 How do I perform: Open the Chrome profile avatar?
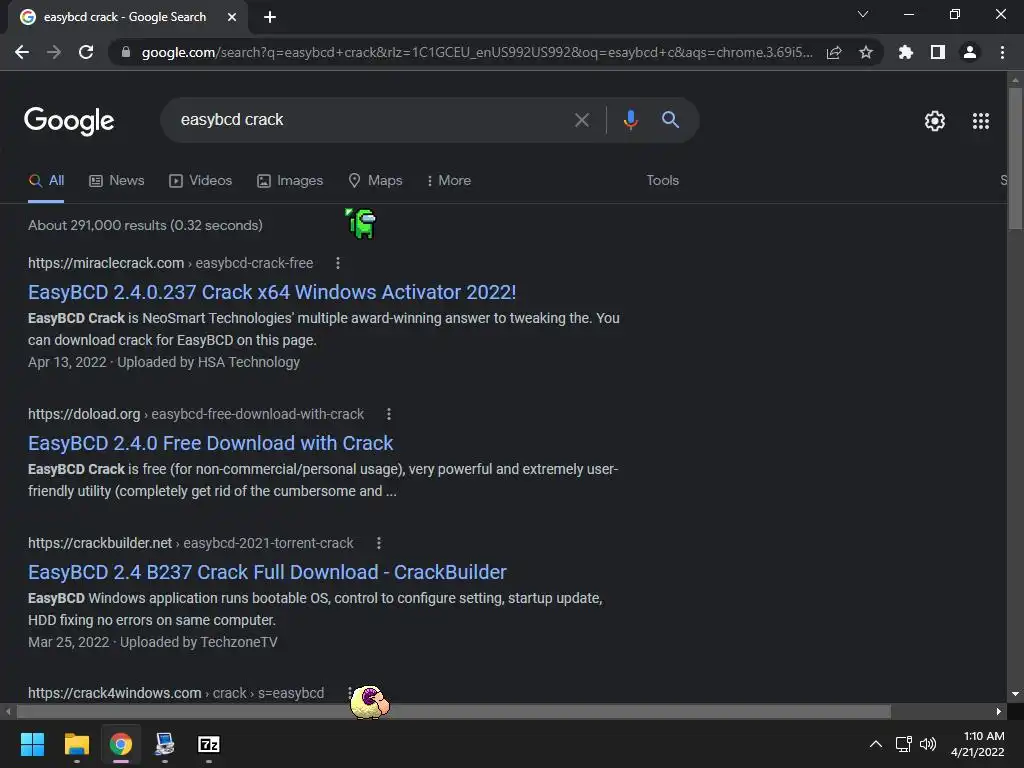970,52
